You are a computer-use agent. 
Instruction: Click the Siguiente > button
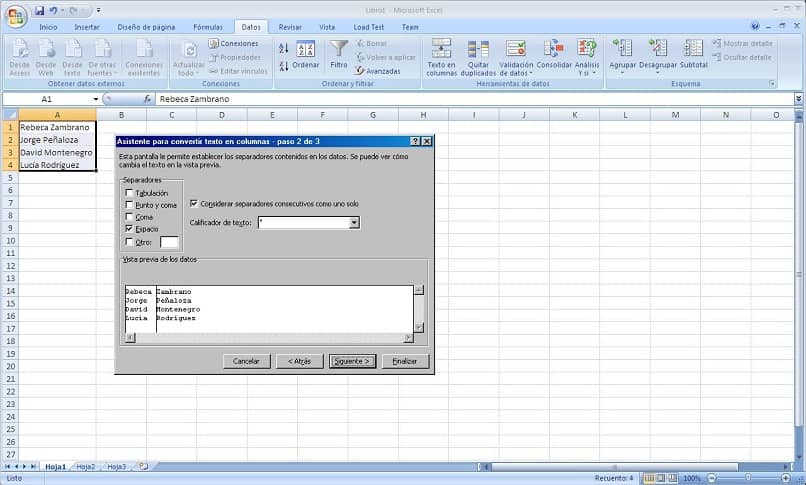[x=352, y=361]
